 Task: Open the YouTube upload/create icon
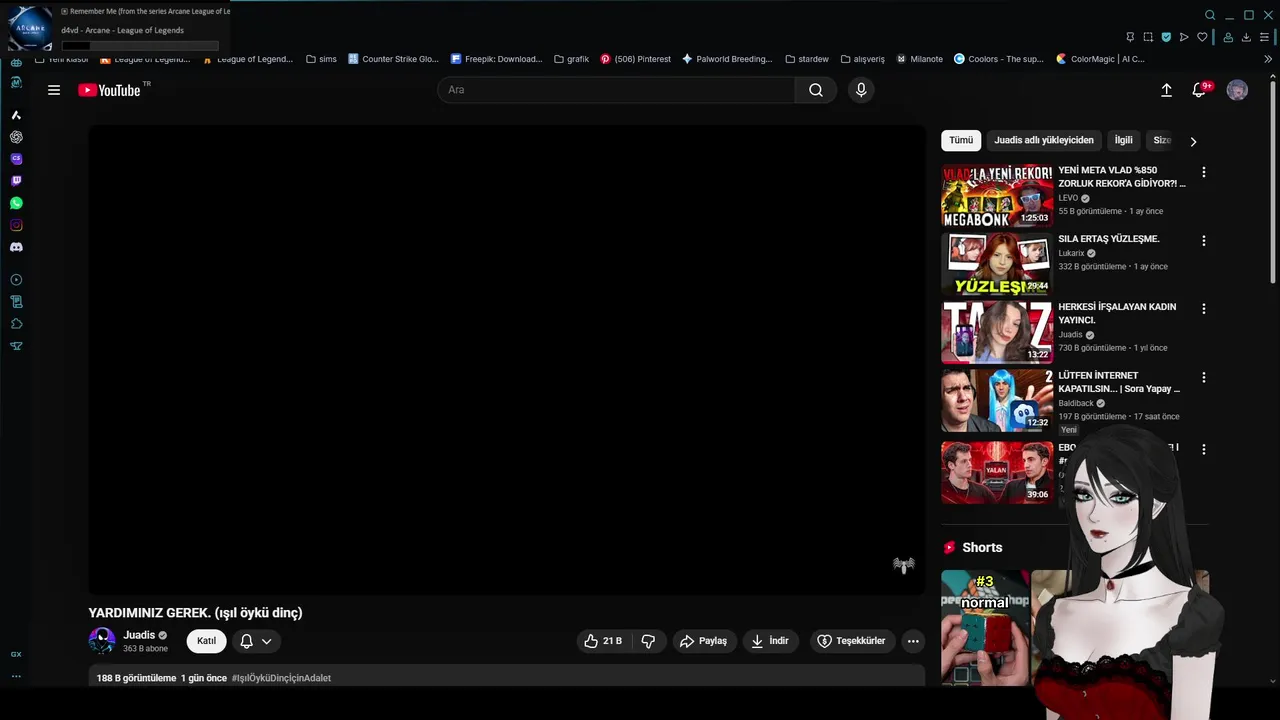click(x=1166, y=90)
